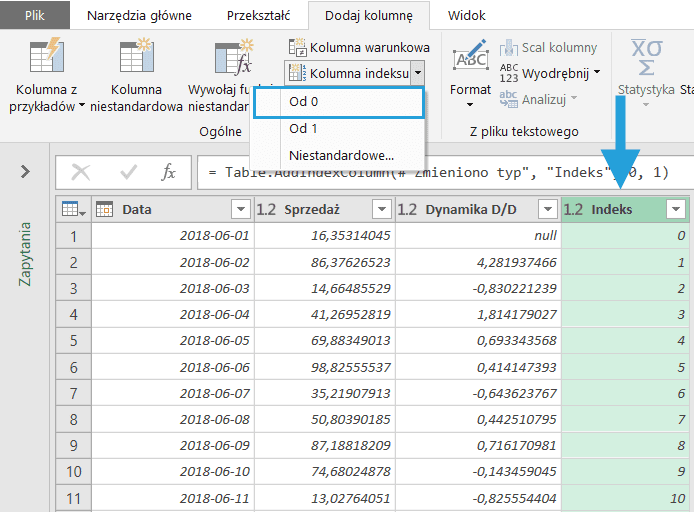Image resolution: width=694 pixels, height=512 pixels.
Task: Click inside the formula bar text
Action: click(x=440, y=172)
